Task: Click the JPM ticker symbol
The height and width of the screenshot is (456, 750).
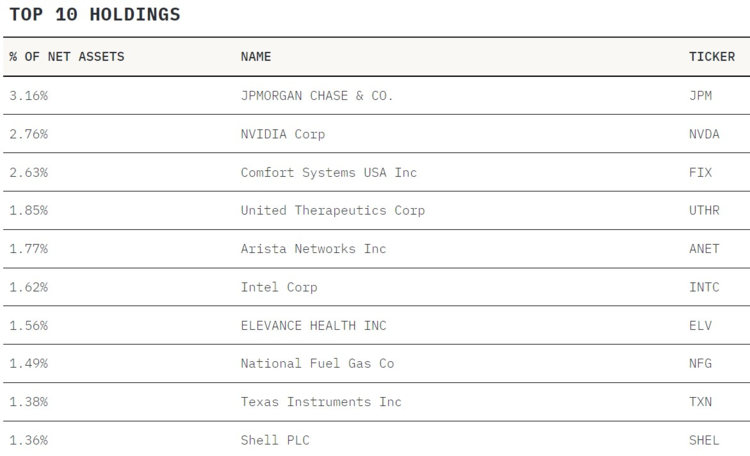Action: click(x=700, y=96)
